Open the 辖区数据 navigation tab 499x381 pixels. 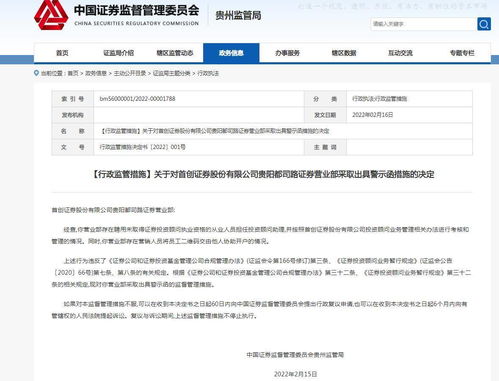344,53
